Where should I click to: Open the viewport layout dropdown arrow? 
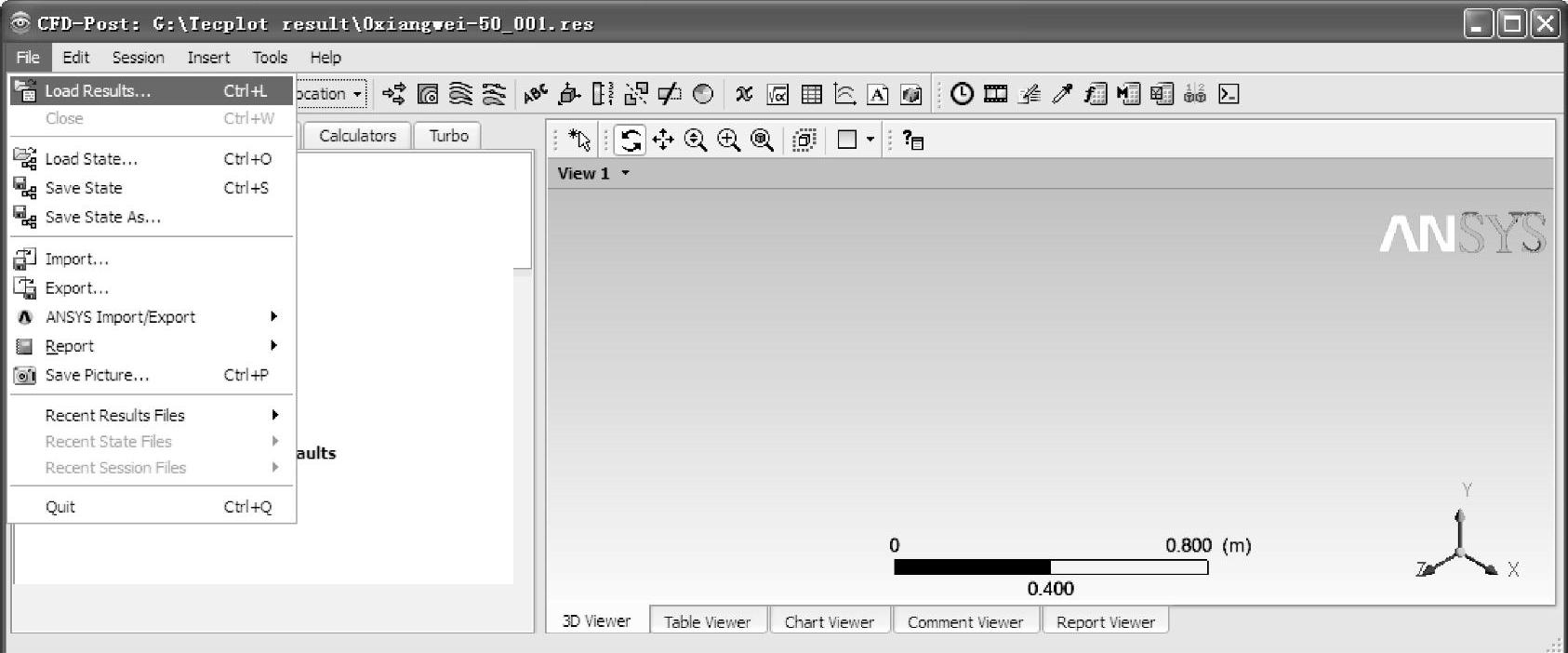[x=870, y=140]
